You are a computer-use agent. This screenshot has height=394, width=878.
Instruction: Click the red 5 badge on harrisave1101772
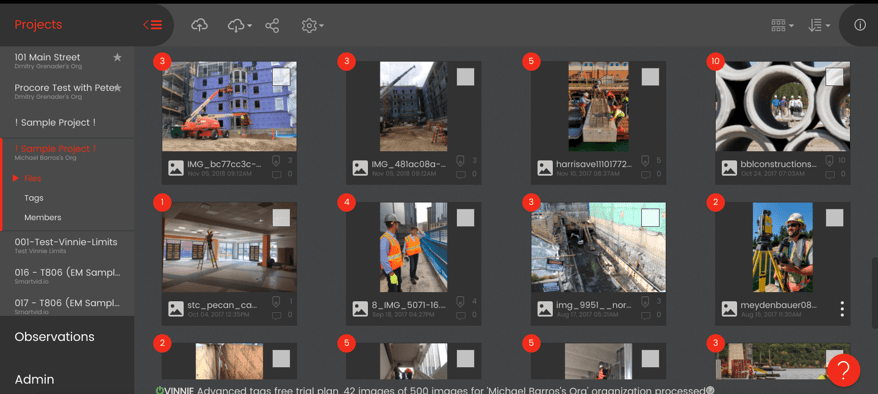(531, 62)
